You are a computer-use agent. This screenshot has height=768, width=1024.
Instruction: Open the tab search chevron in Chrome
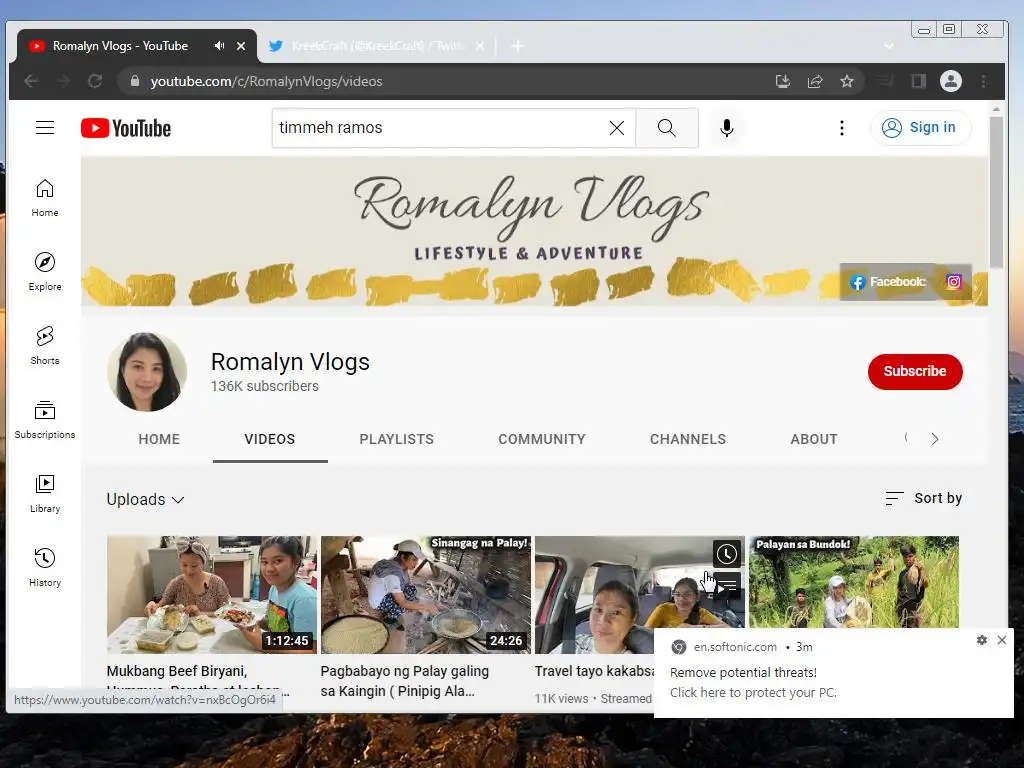(x=889, y=46)
